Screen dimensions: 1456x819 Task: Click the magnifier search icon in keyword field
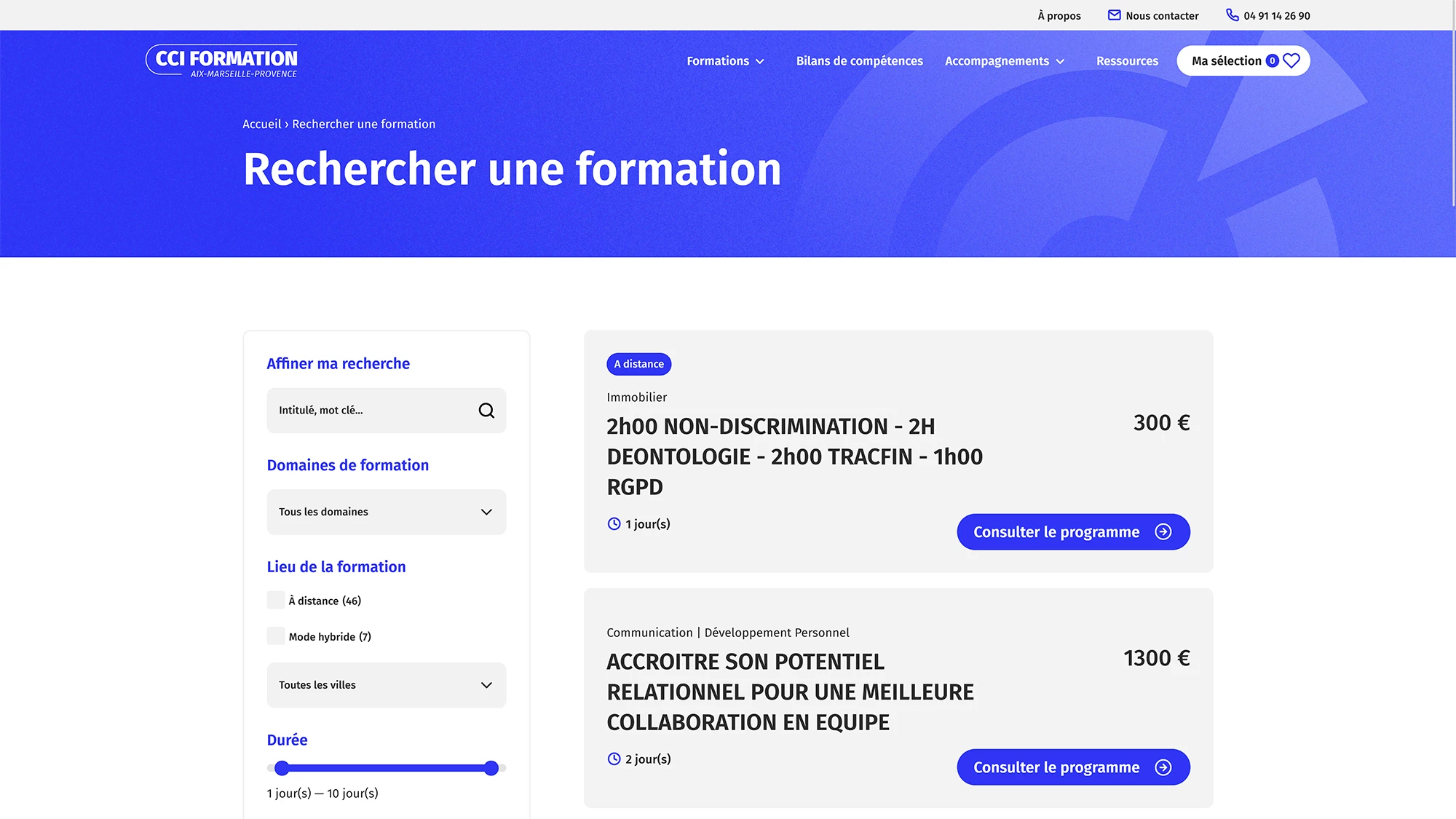(486, 411)
